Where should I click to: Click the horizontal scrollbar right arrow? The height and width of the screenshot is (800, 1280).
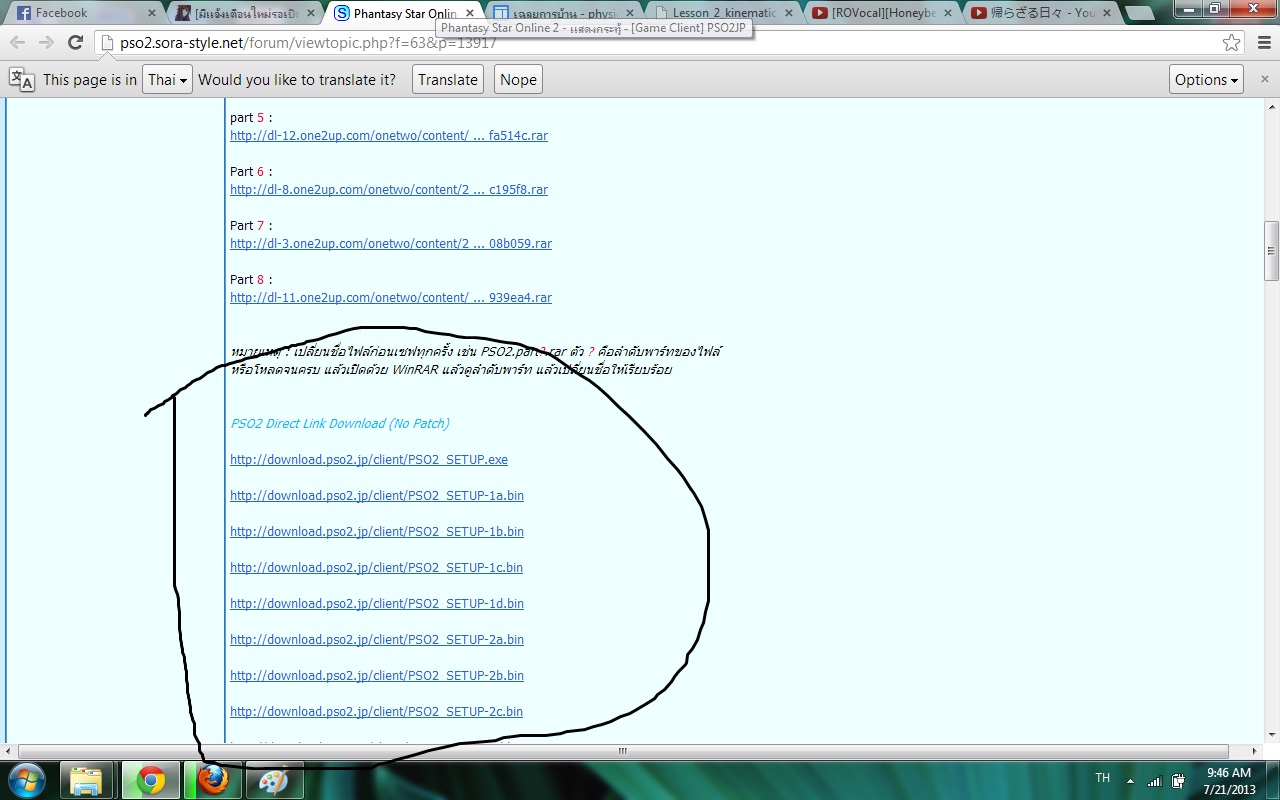pyautogui.click(x=1256, y=751)
